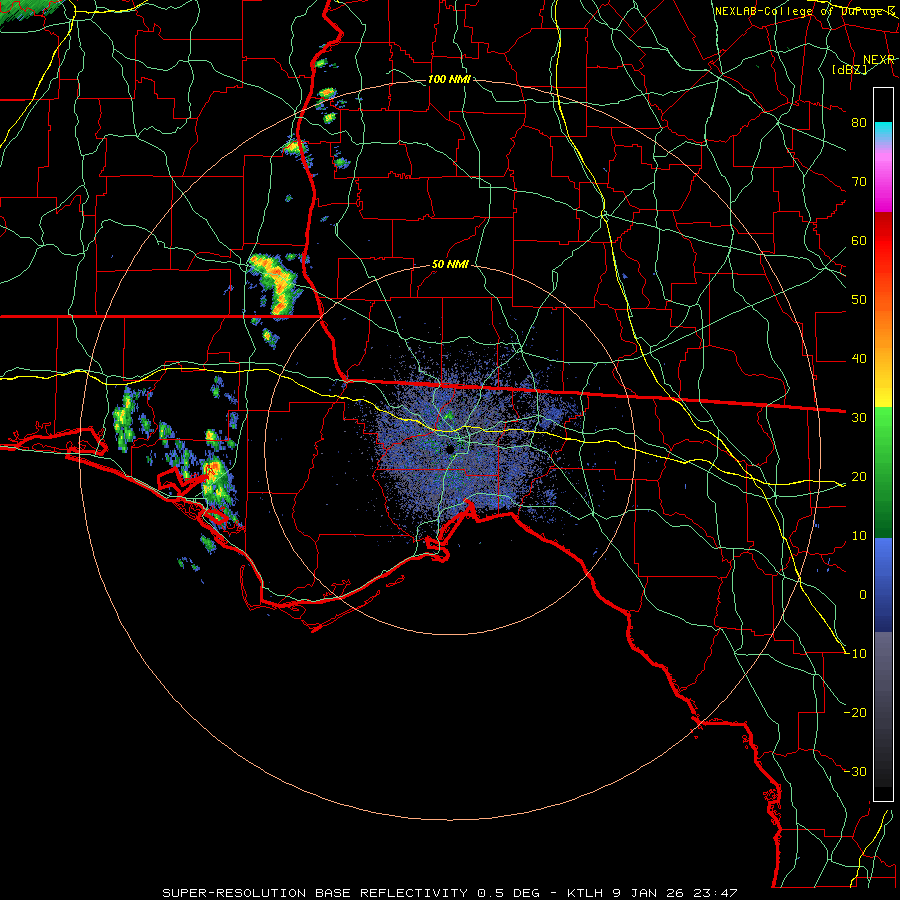Click the black radar site dot at center
This screenshot has width=900, height=900.
pos(450,448)
